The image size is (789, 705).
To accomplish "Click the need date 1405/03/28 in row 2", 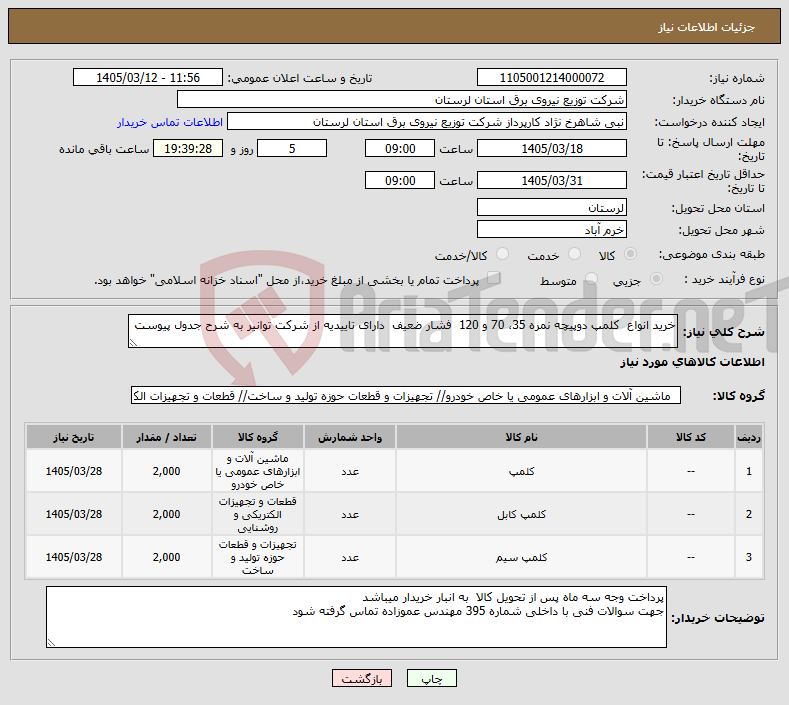I will click(x=74, y=514).
